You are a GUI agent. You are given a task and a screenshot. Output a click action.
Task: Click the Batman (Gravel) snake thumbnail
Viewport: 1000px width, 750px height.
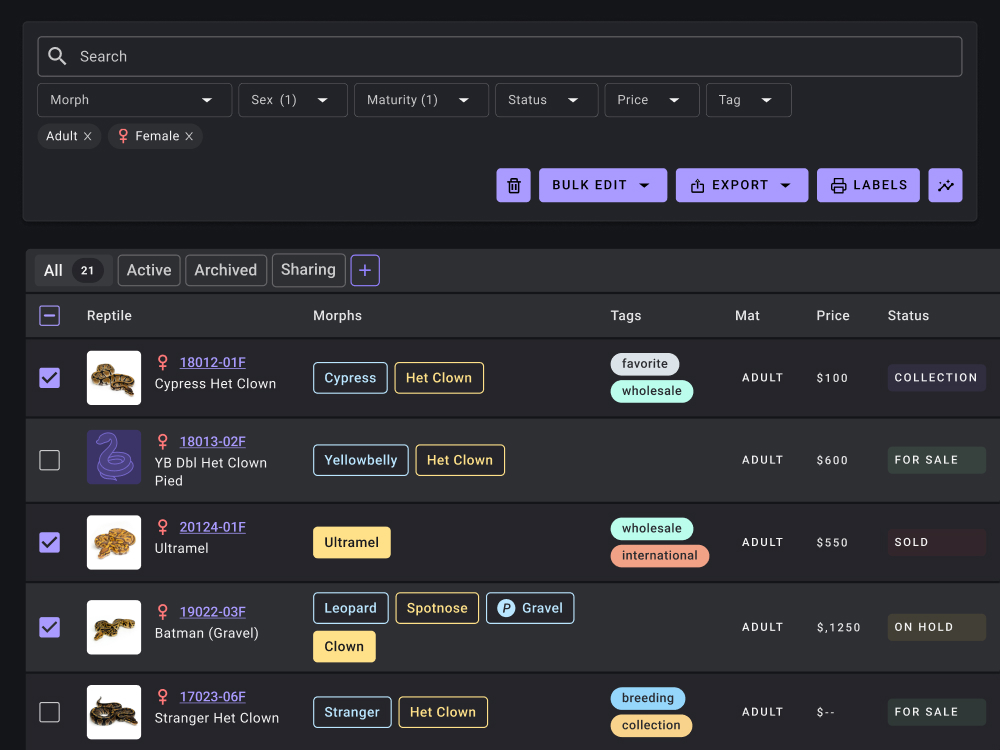(x=114, y=627)
